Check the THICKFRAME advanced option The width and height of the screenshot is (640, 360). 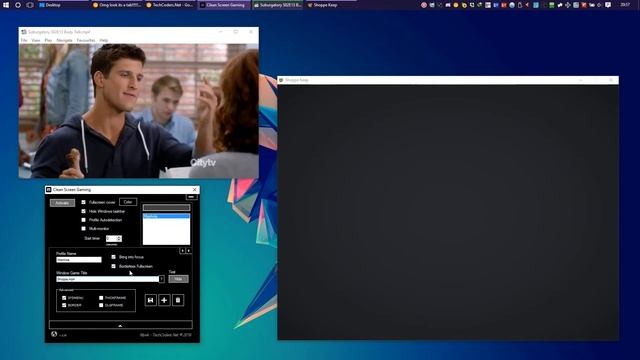point(101,298)
